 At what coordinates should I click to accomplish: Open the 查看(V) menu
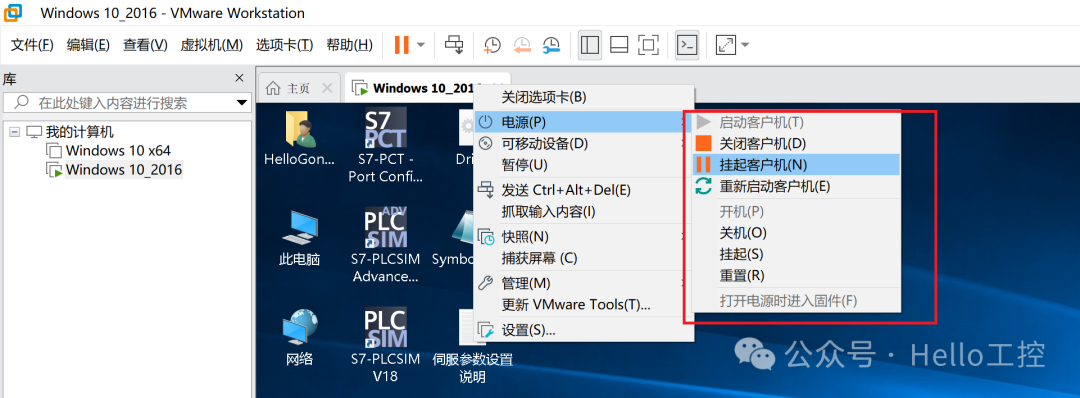coord(145,45)
